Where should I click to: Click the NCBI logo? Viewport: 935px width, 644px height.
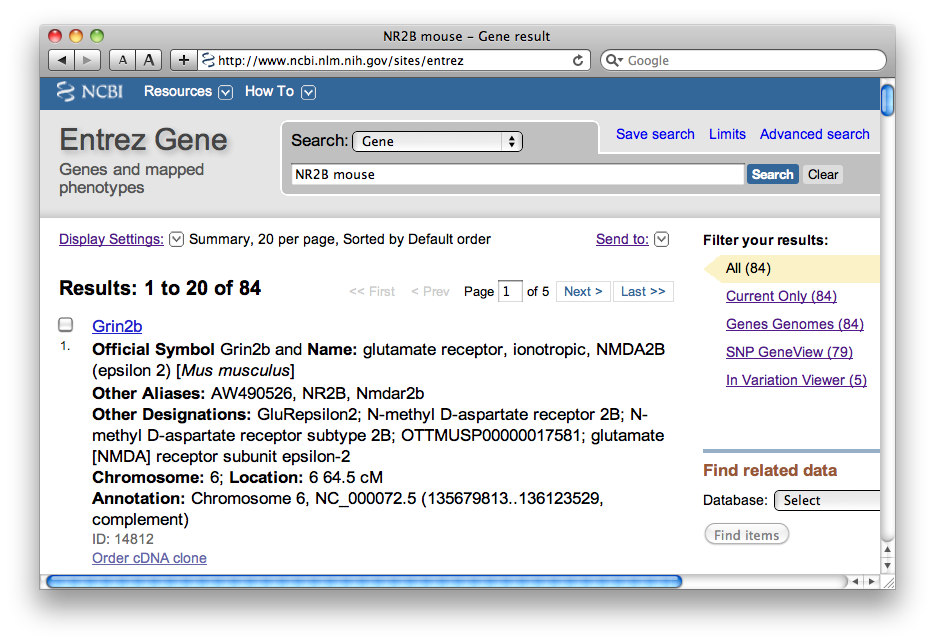click(x=90, y=92)
